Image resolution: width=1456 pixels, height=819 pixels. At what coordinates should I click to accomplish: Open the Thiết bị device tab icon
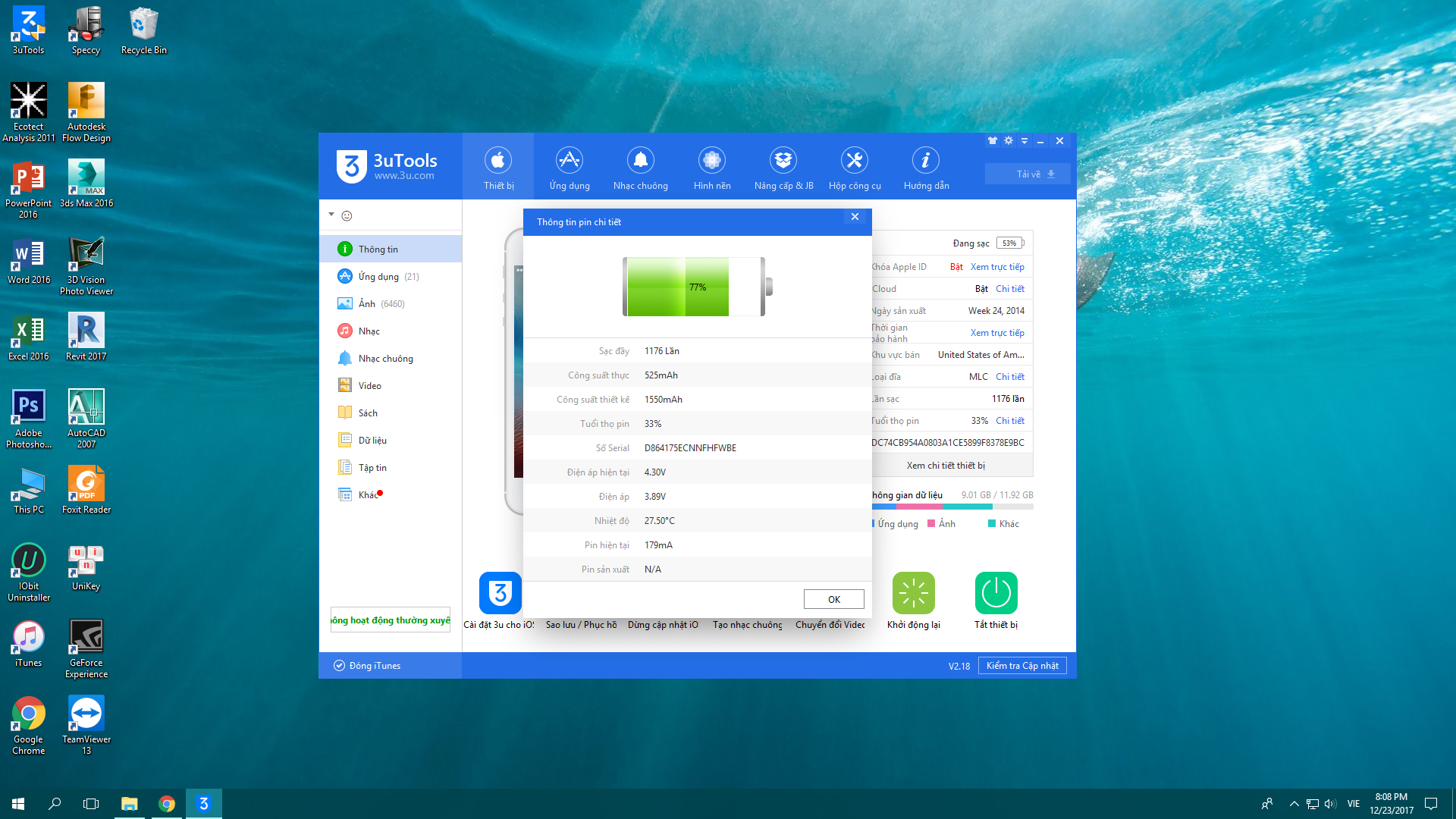(x=498, y=161)
